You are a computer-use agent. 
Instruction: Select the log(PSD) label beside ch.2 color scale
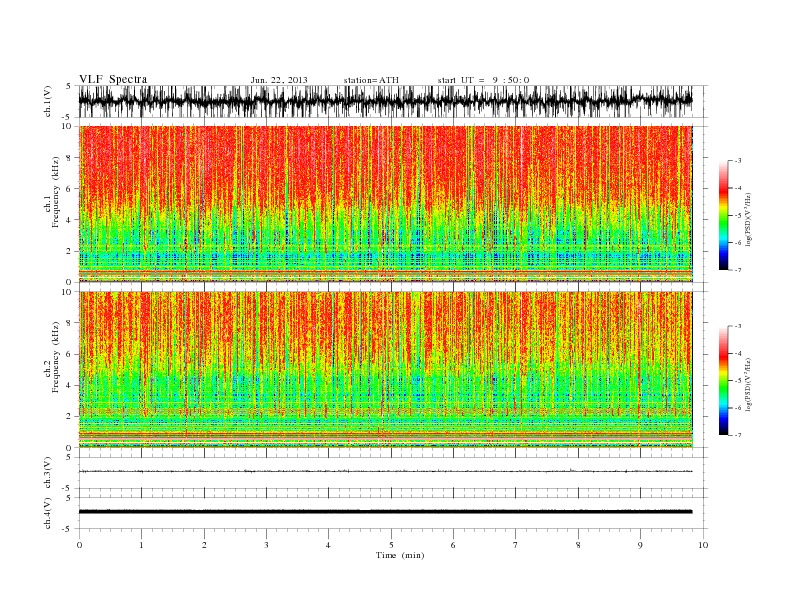pyautogui.click(x=748, y=383)
